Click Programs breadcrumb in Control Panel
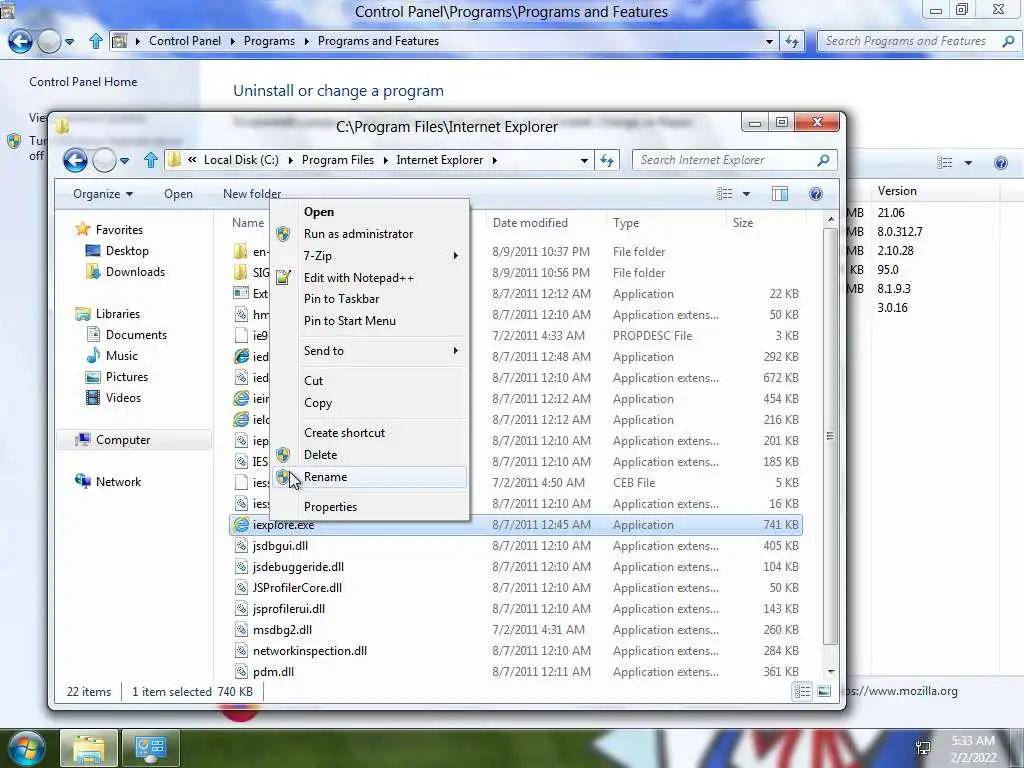Image resolution: width=1024 pixels, height=768 pixels. coord(269,41)
